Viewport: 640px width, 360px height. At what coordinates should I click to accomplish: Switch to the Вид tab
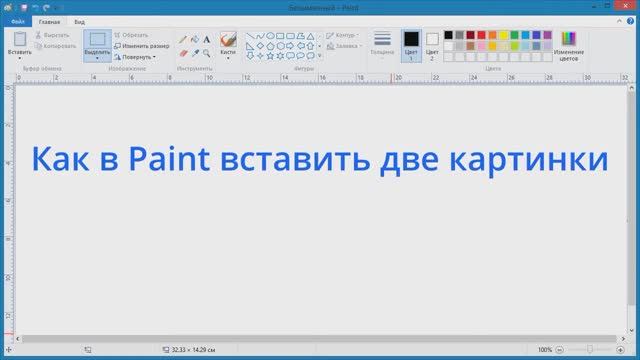click(x=80, y=22)
